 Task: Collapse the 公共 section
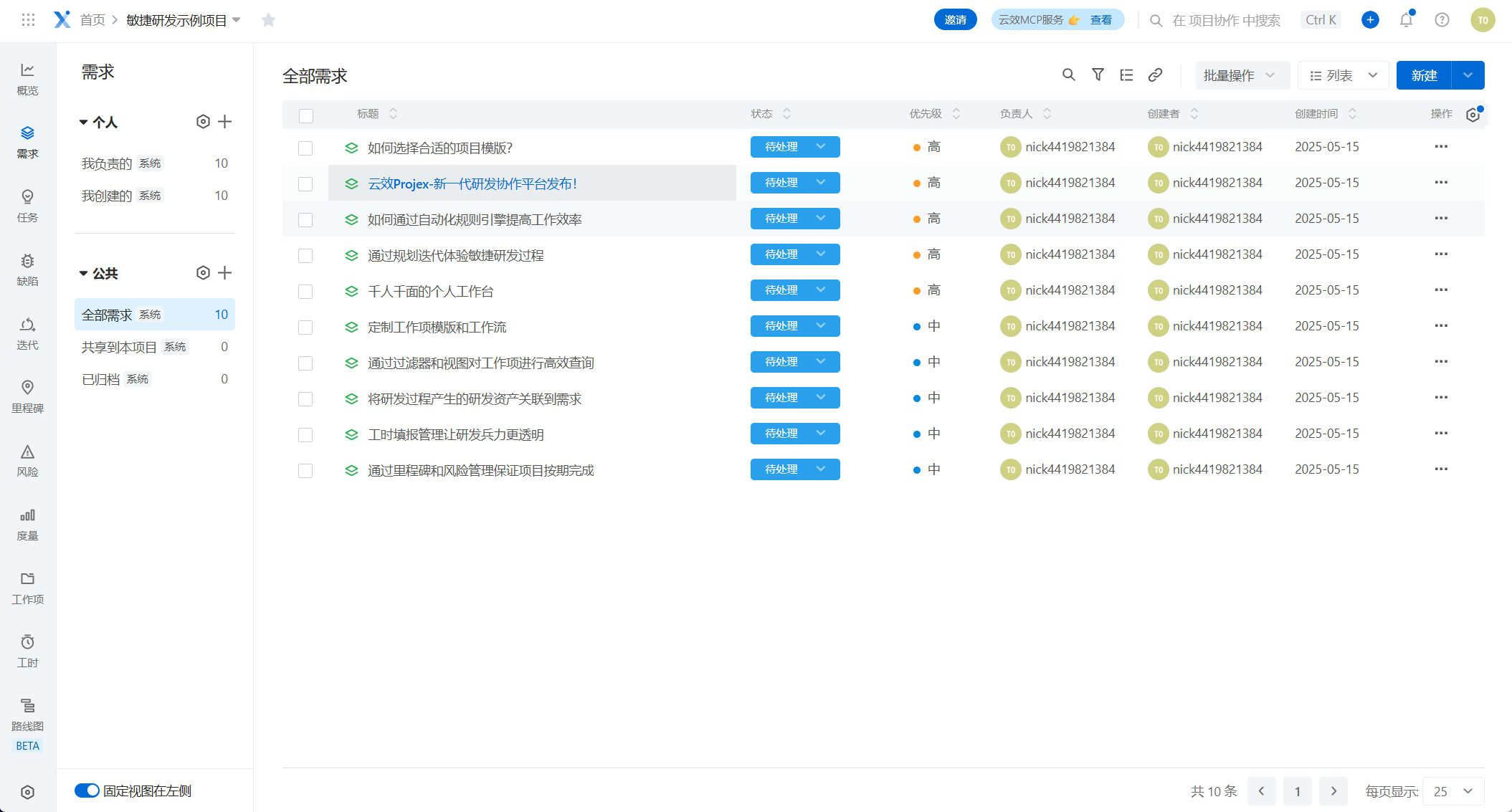click(83, 273)
